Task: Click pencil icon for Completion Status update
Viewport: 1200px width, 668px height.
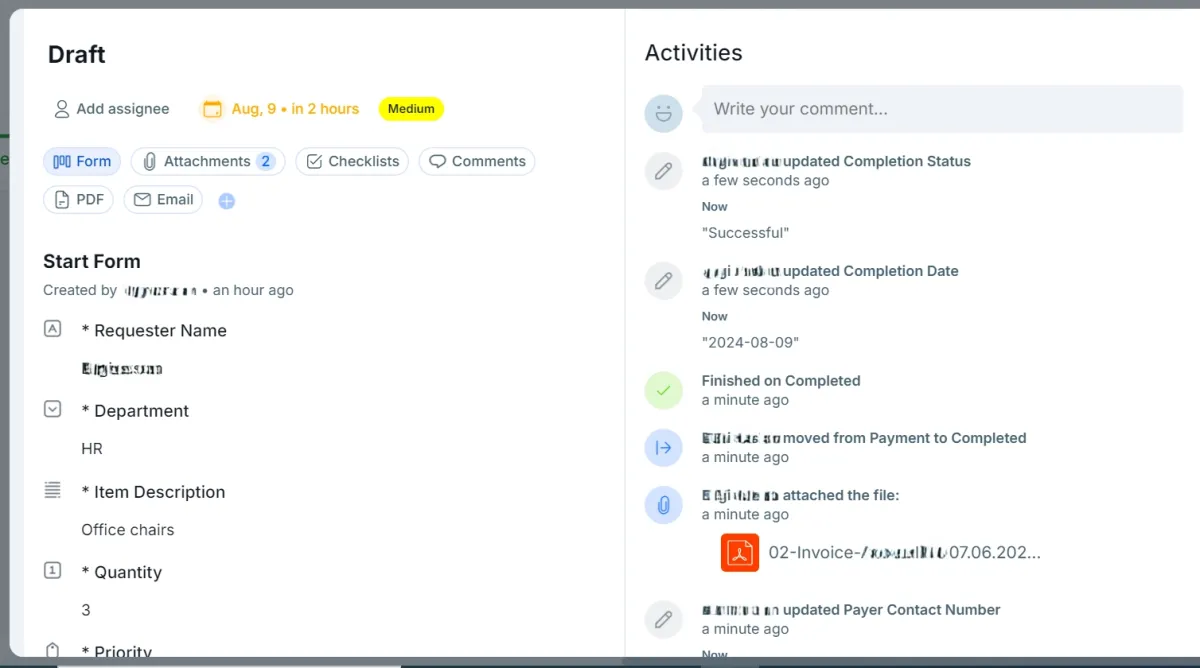Action: point(663,172)
